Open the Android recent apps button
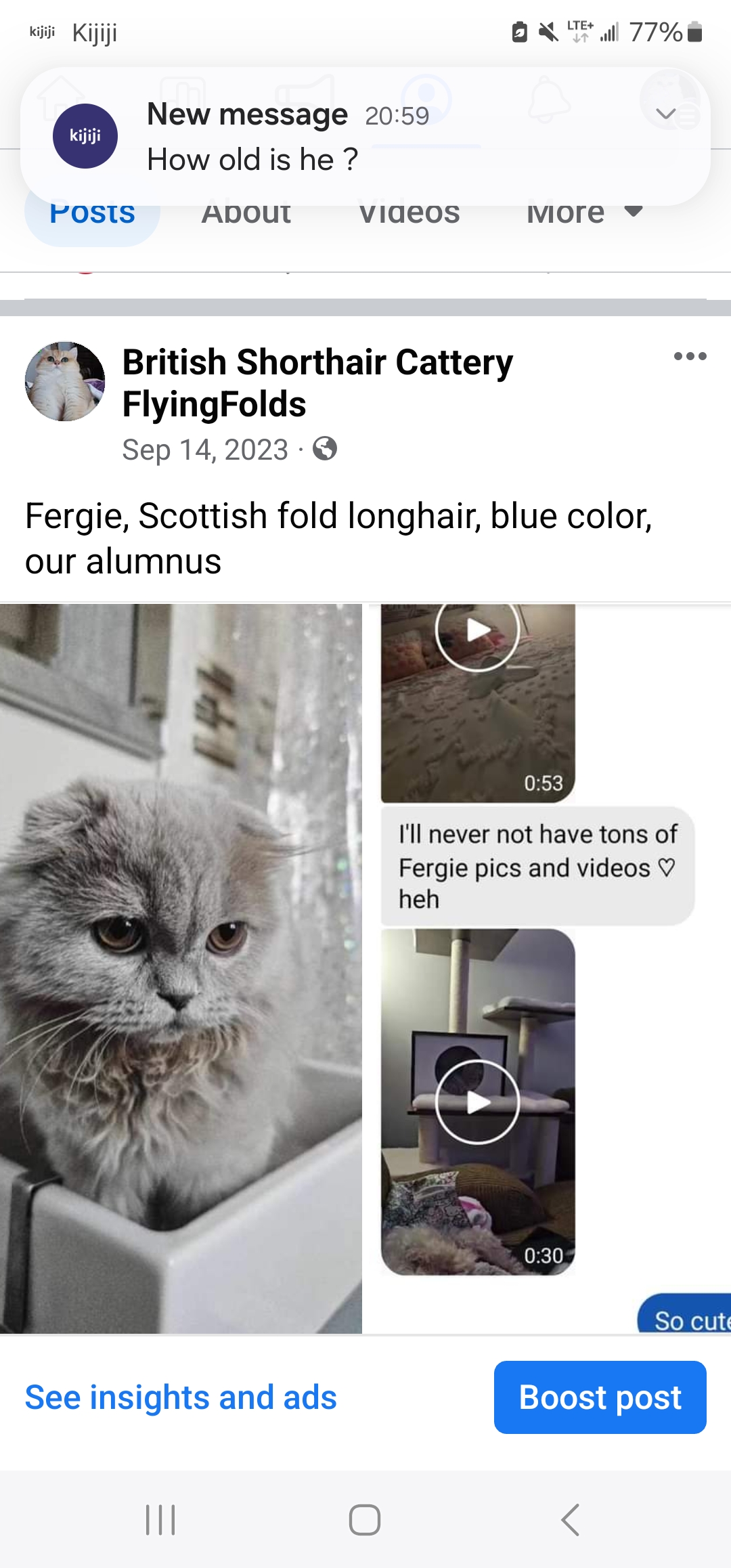 coord(160,1520)
